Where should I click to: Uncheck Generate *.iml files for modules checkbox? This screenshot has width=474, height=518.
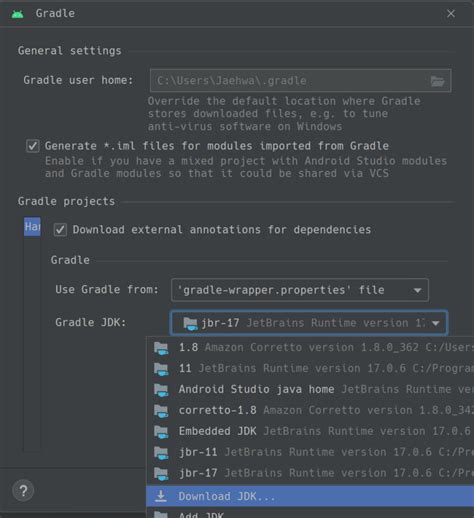33,146
